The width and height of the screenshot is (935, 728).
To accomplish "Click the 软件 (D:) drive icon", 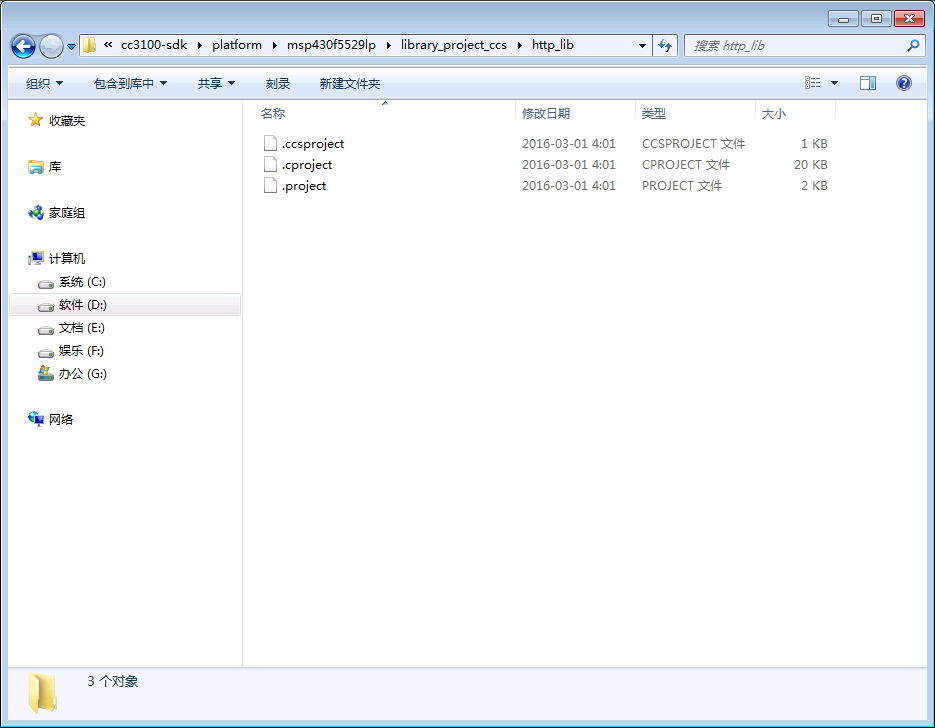I will pos(46,307).
